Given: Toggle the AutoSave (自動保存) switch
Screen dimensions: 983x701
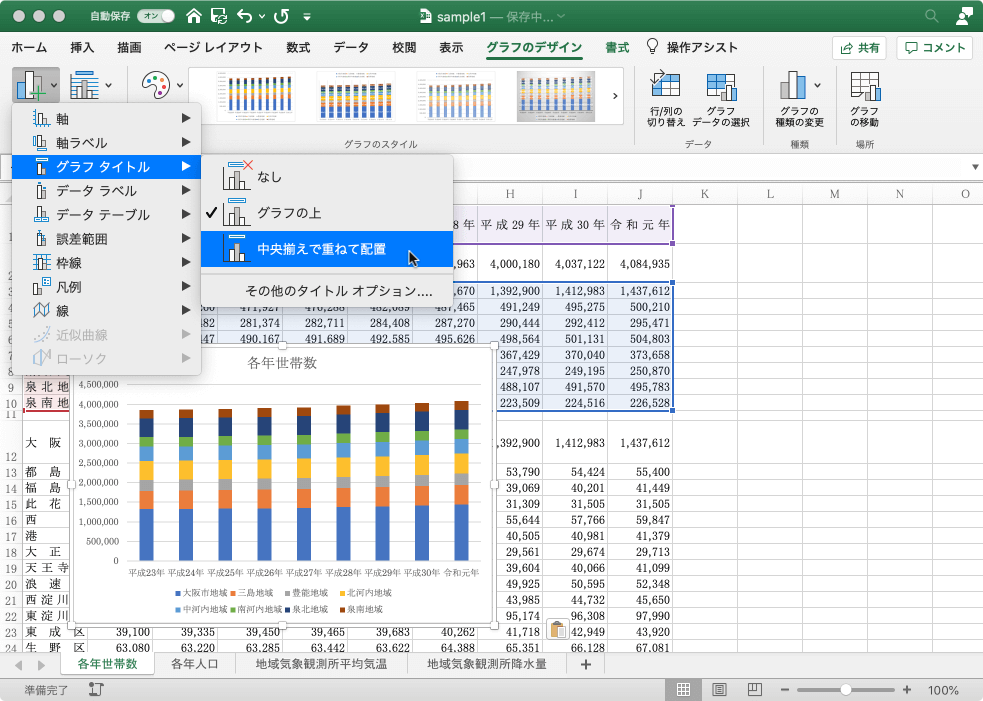Looking at the screenshot, I should tap(156, 17).
